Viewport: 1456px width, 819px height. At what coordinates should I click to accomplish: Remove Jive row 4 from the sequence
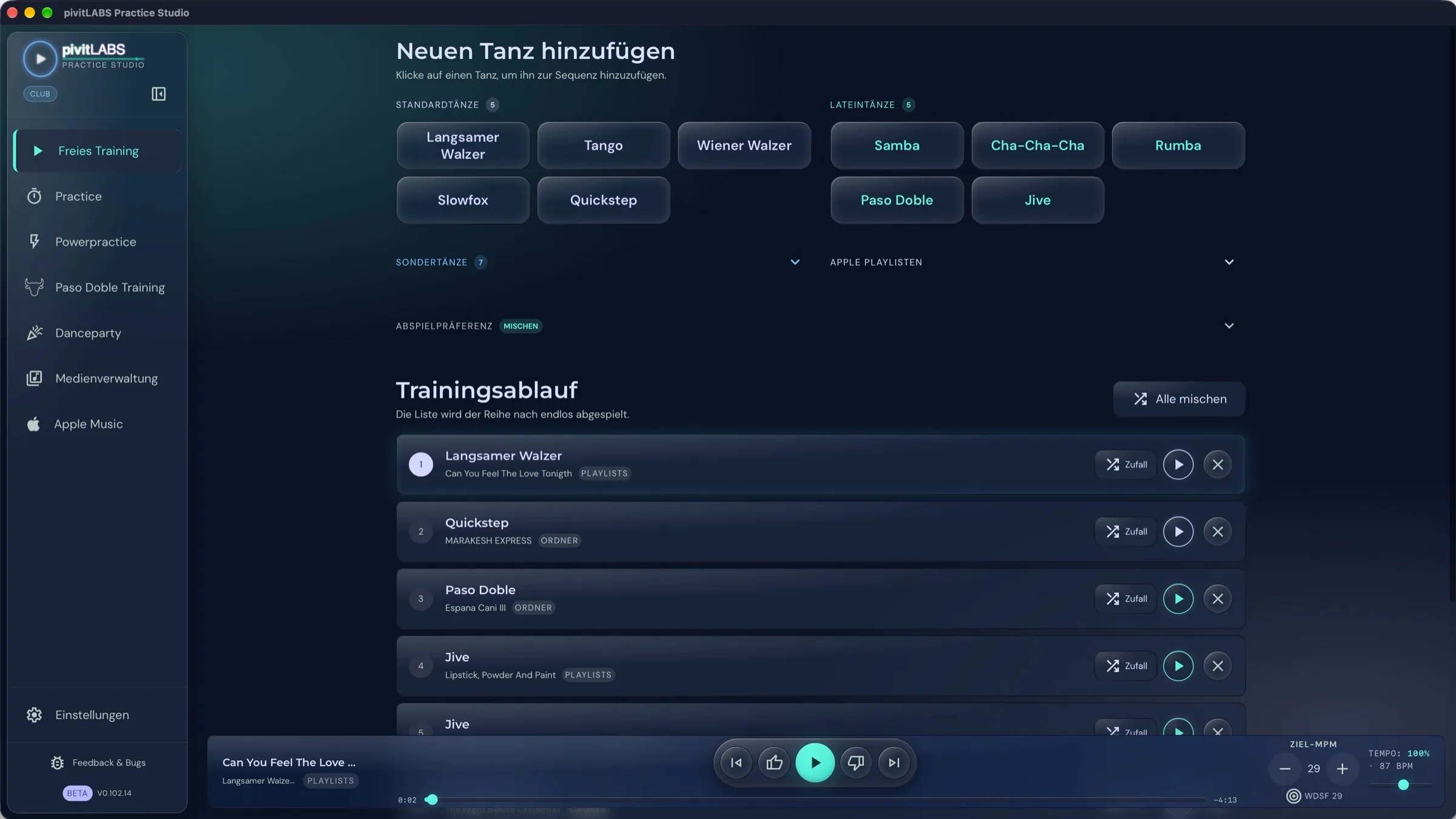click(1218, 666)
